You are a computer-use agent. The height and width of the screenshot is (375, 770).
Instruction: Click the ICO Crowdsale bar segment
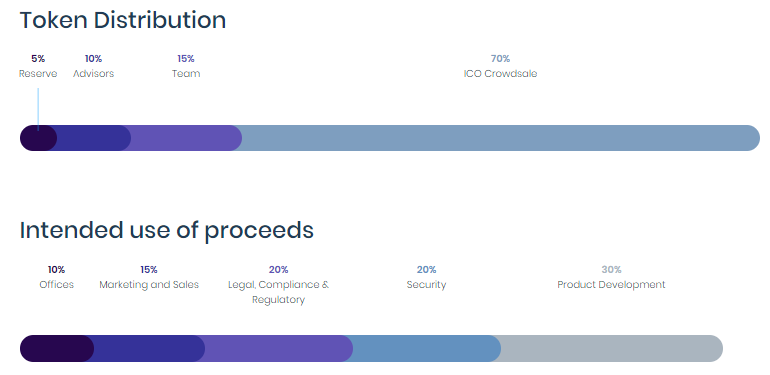coord(501,138)
